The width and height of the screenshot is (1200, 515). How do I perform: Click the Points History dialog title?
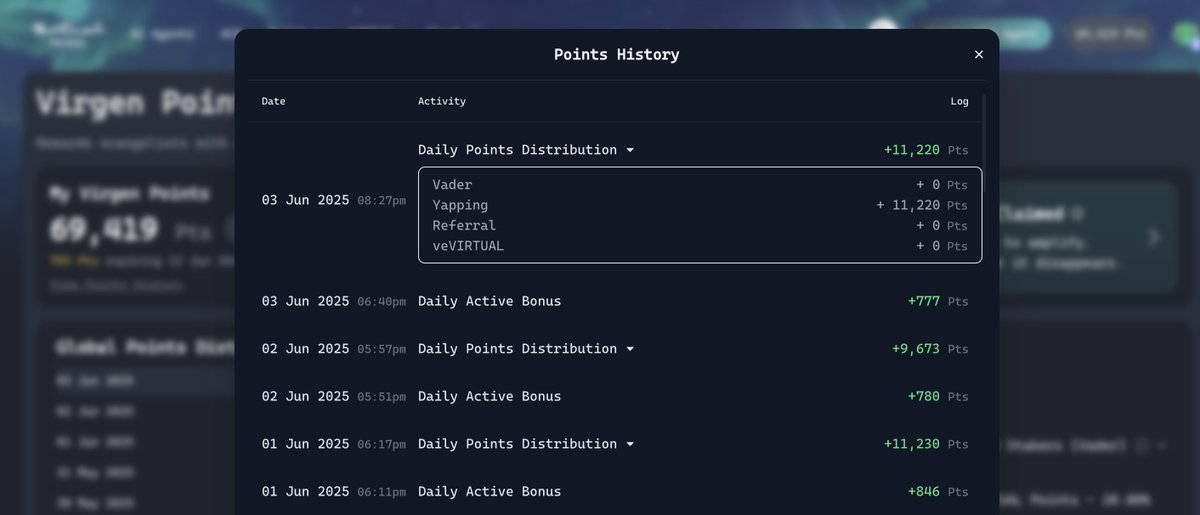[x=617, y=55]
